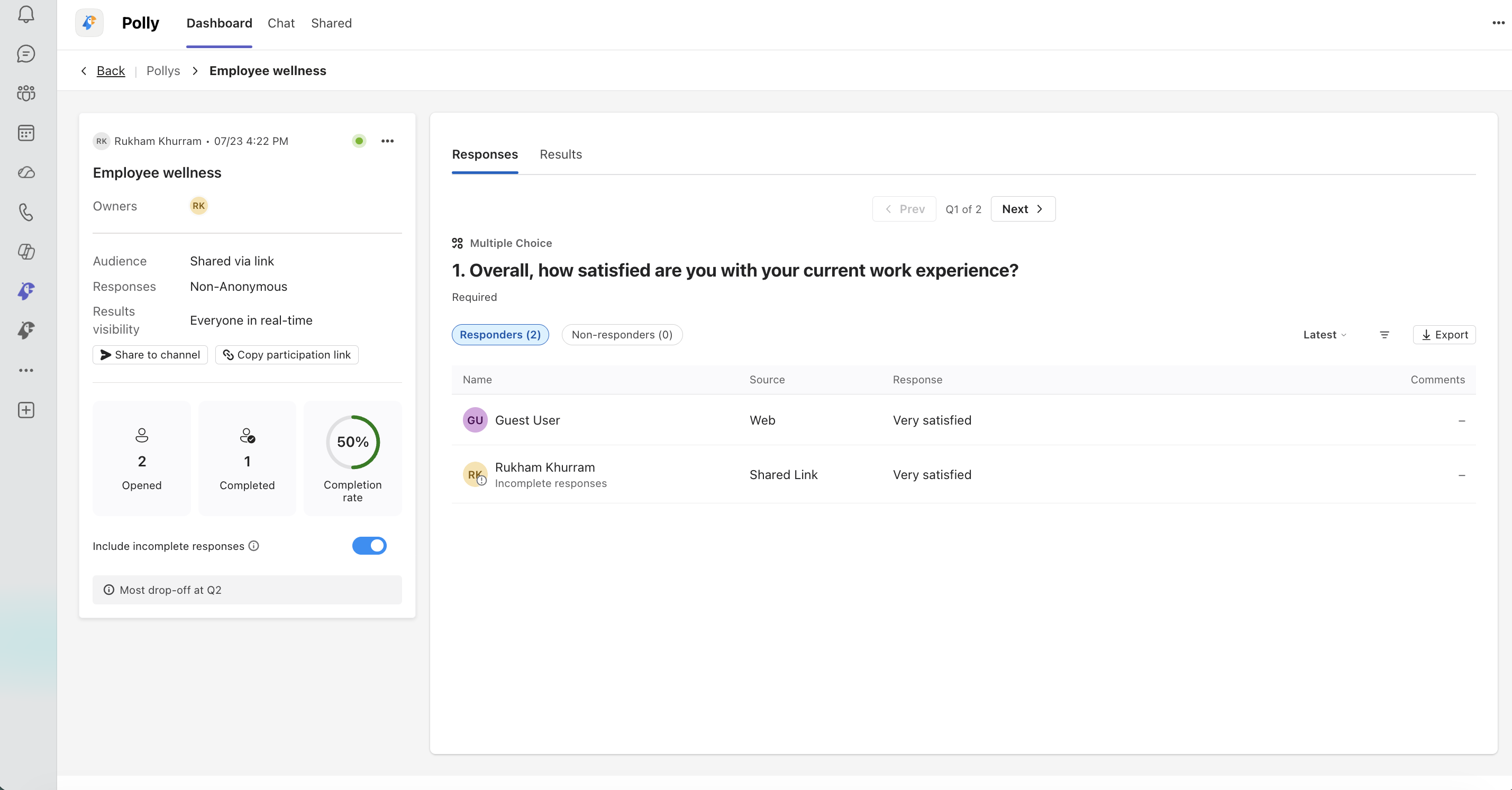1512x790 pixels.
Task: Click the Web source cell
Action: click(x=762, y=420)
